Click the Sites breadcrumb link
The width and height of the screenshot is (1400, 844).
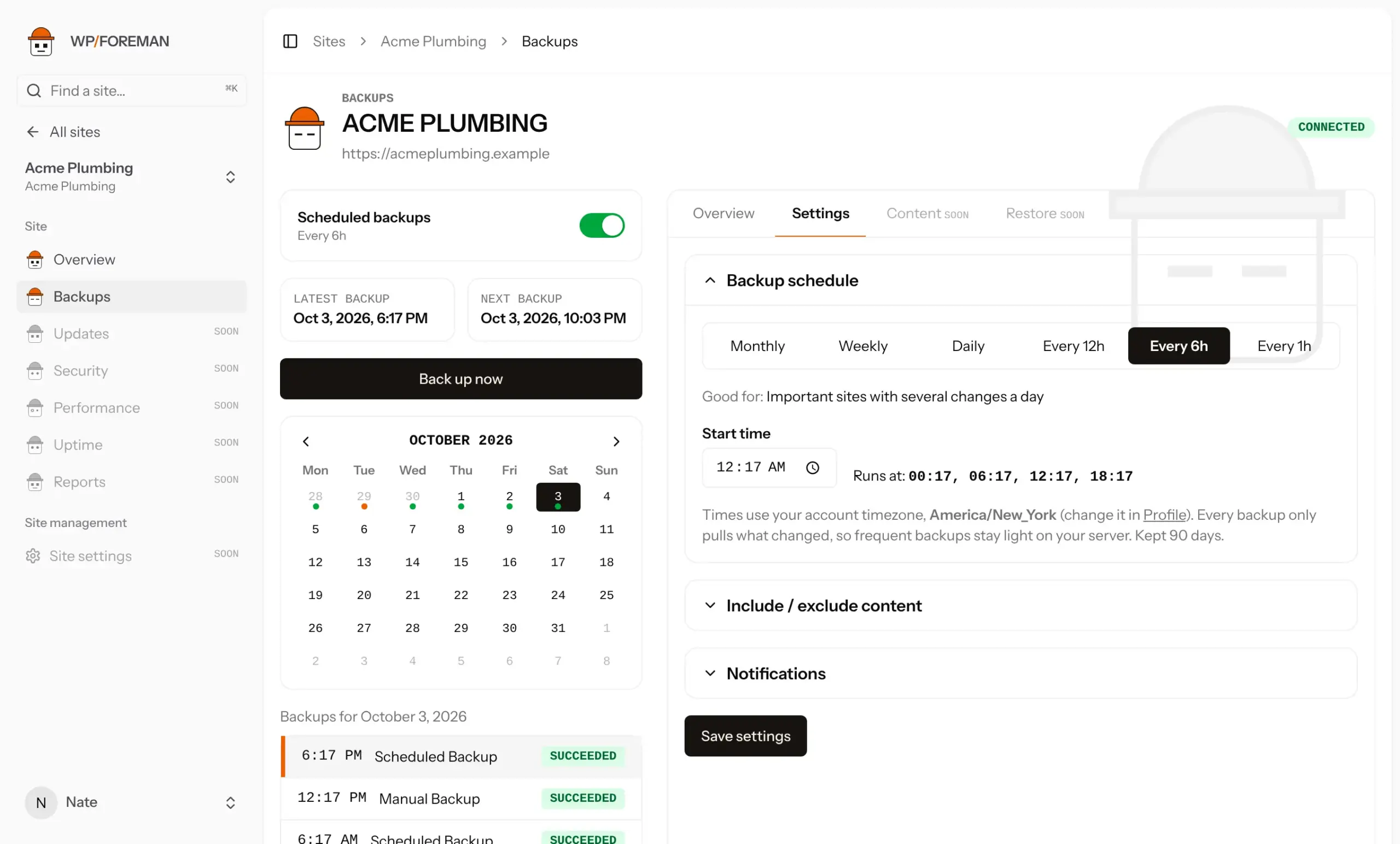click(x=329, y=42)
